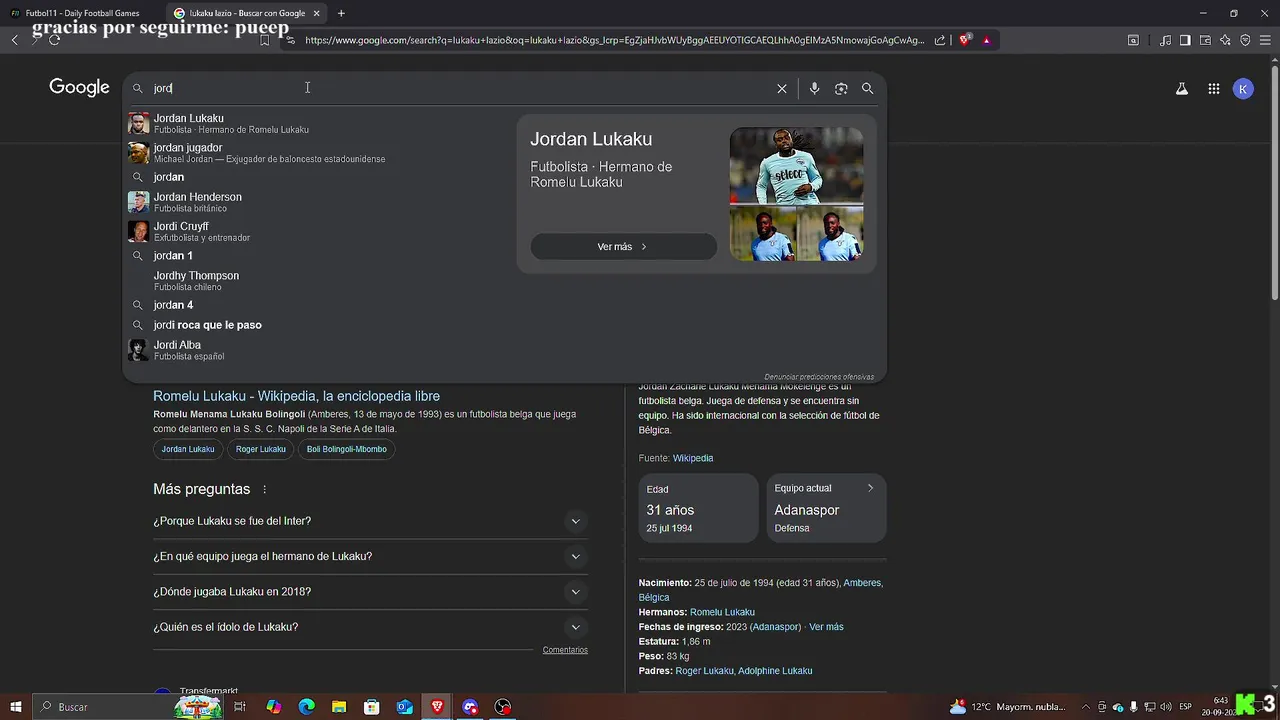The image size is (1280, 720).
Task: Click into the Google search text field
Action: click(x=460, y=88)
